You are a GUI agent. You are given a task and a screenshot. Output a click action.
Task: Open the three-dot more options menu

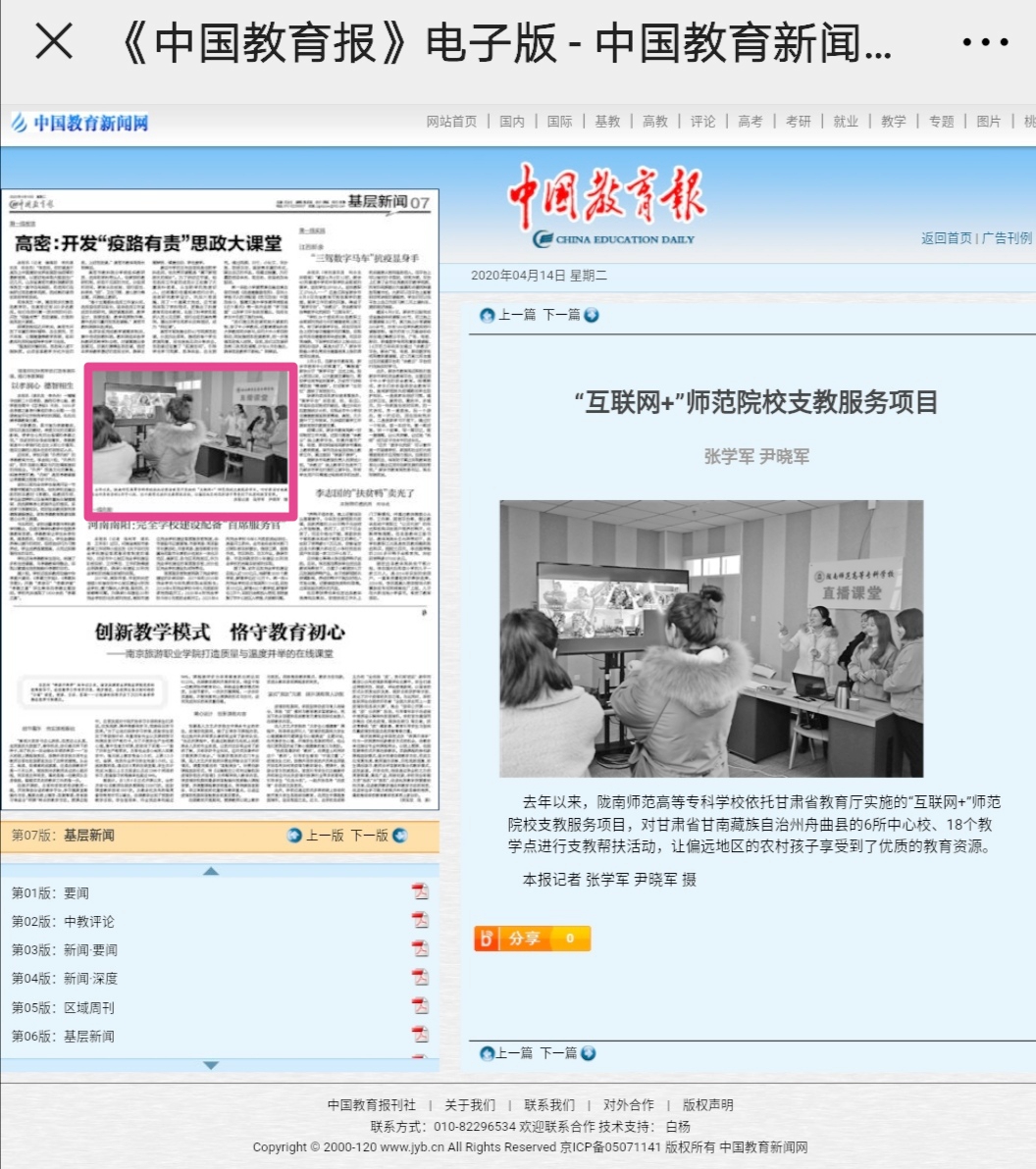[x=985, y=42]
